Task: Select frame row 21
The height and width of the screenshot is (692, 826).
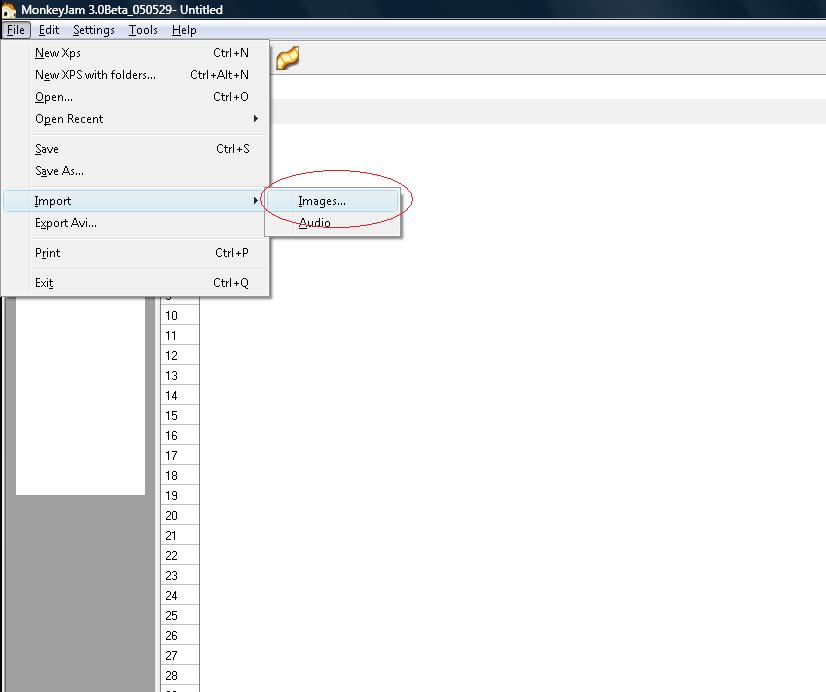Action: coord(180,536)
